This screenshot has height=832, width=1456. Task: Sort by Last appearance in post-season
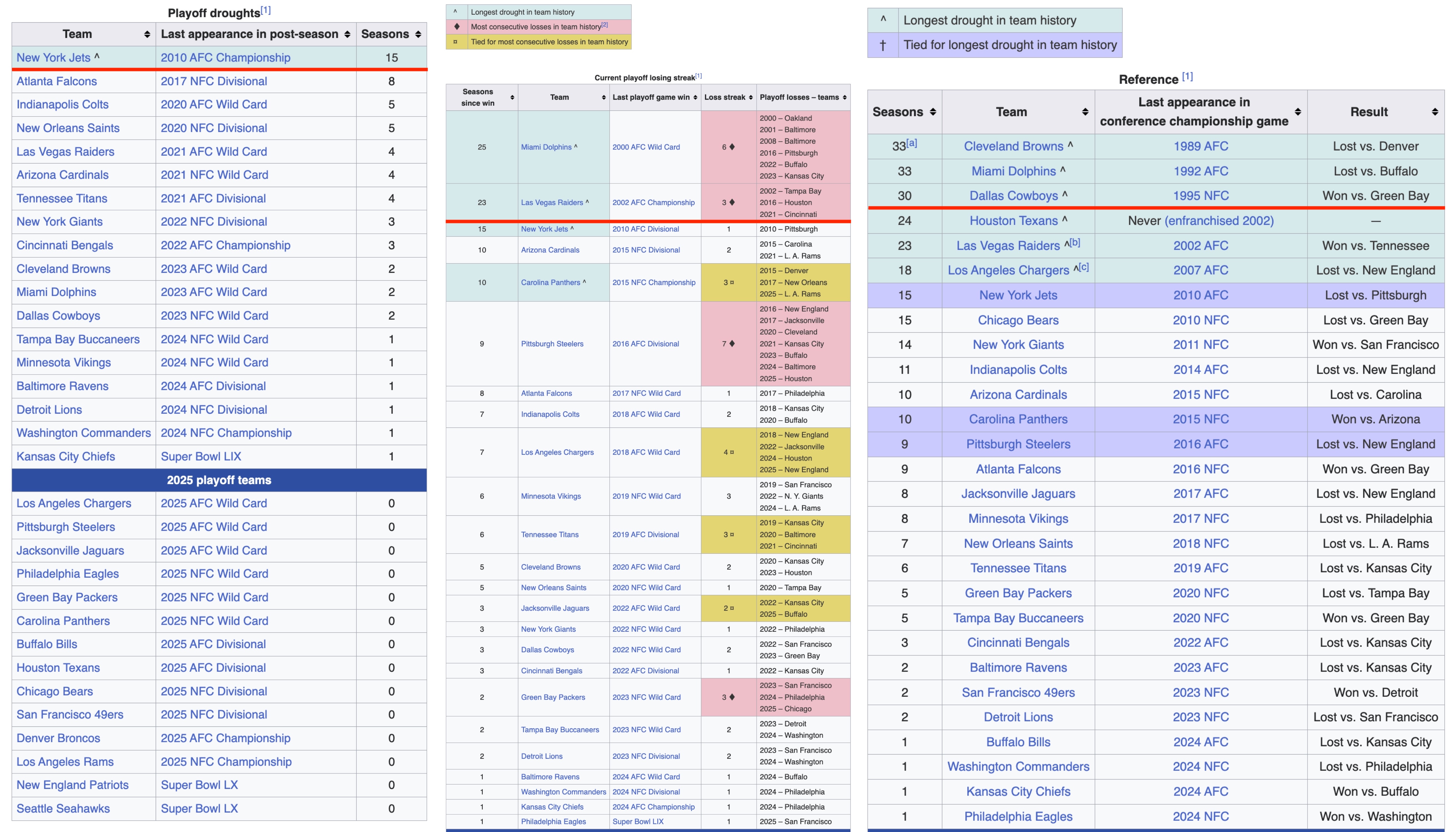click(347, 34)
